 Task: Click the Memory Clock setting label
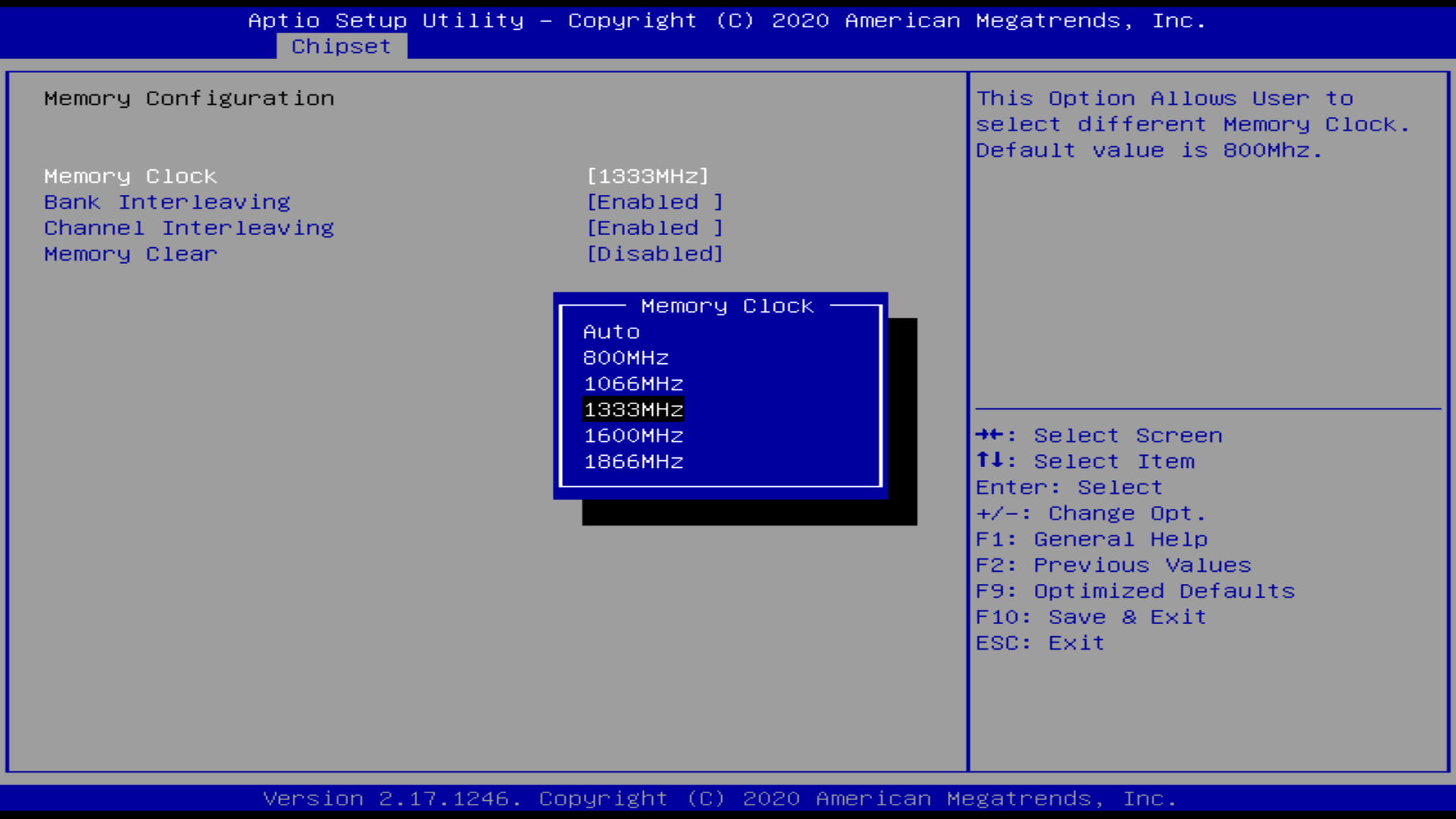(130, 176)
